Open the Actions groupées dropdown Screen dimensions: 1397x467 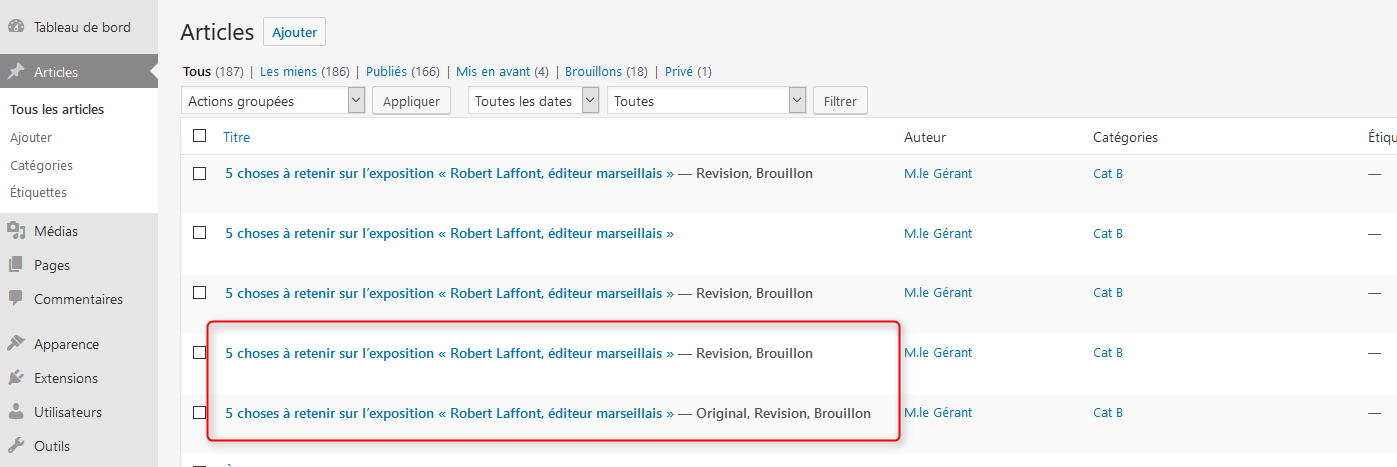(x=273, y=101)
